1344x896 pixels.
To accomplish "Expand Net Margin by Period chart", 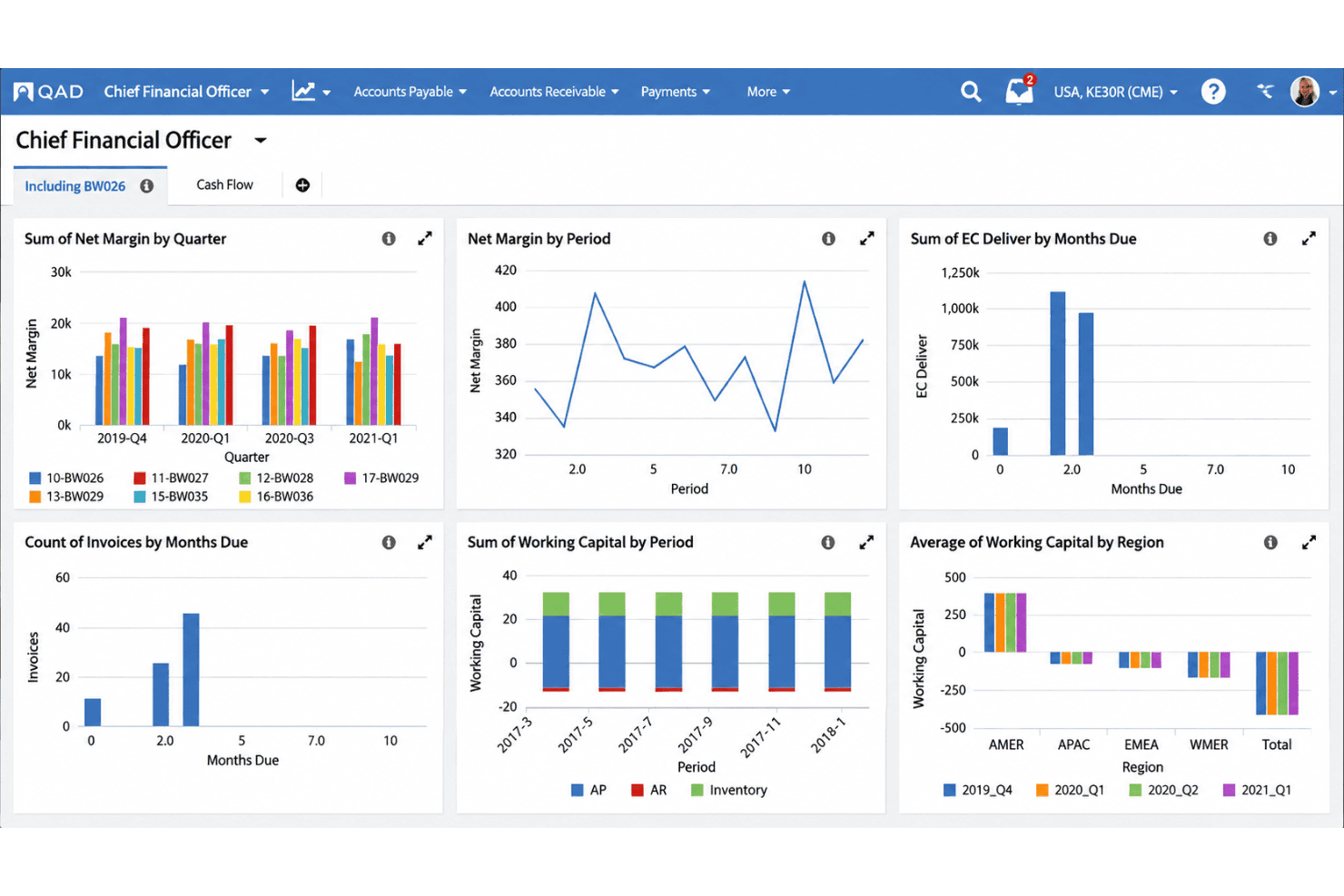I will tap(866, 239).
